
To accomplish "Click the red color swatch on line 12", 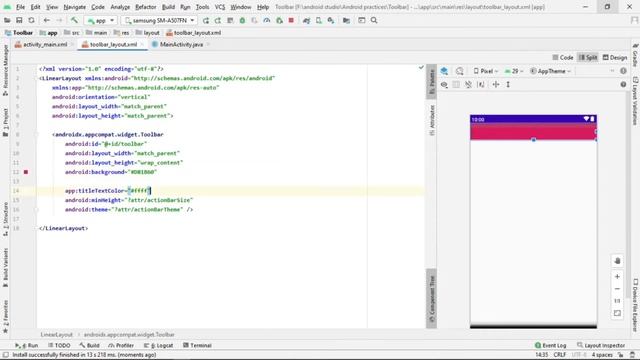I will click(26, 172).
